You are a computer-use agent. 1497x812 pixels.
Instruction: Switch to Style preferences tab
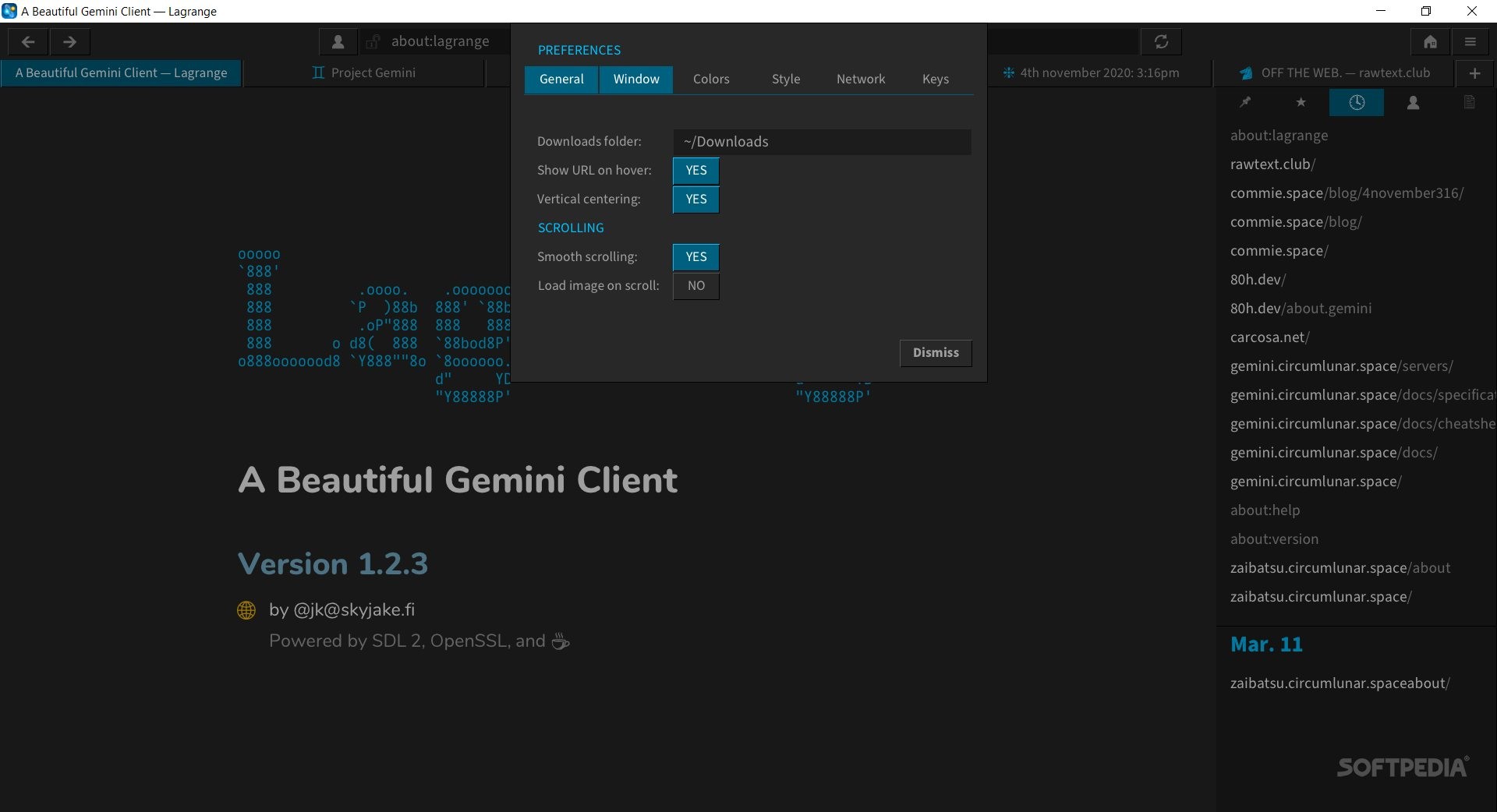tap(786, 79)
